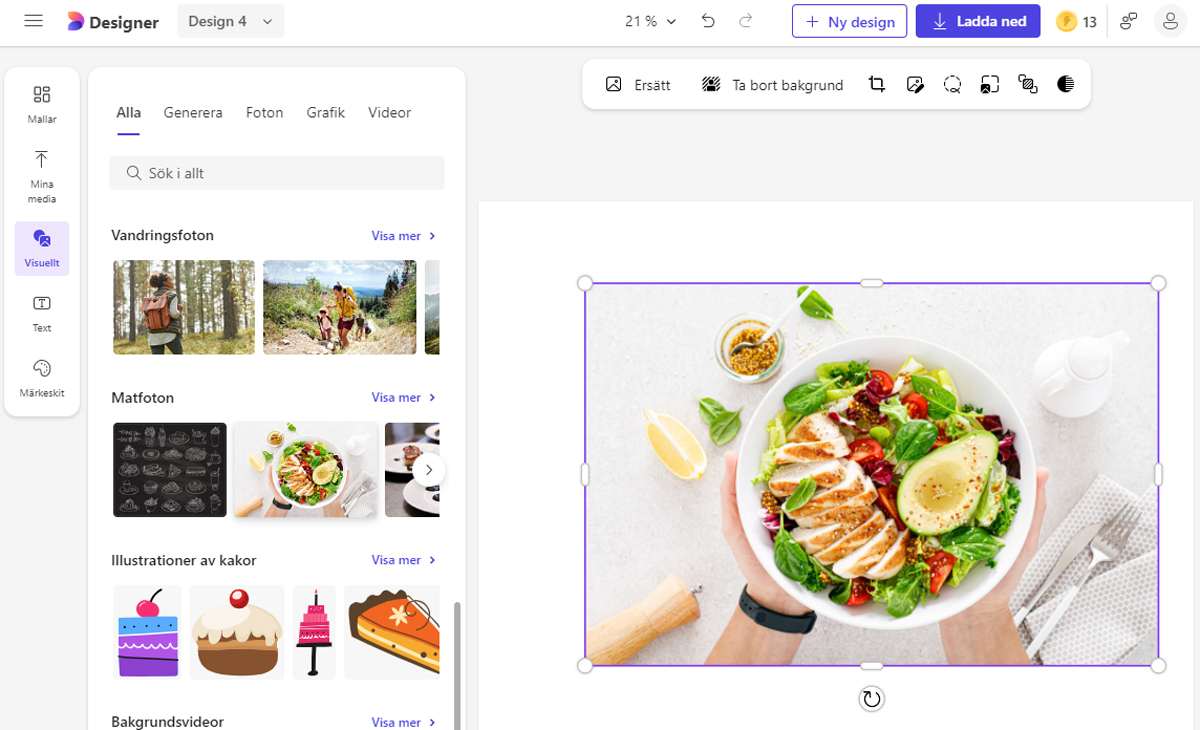Select the orange pie slice illustration
This screenshot has width=1200, height=730.
[392, 633]
